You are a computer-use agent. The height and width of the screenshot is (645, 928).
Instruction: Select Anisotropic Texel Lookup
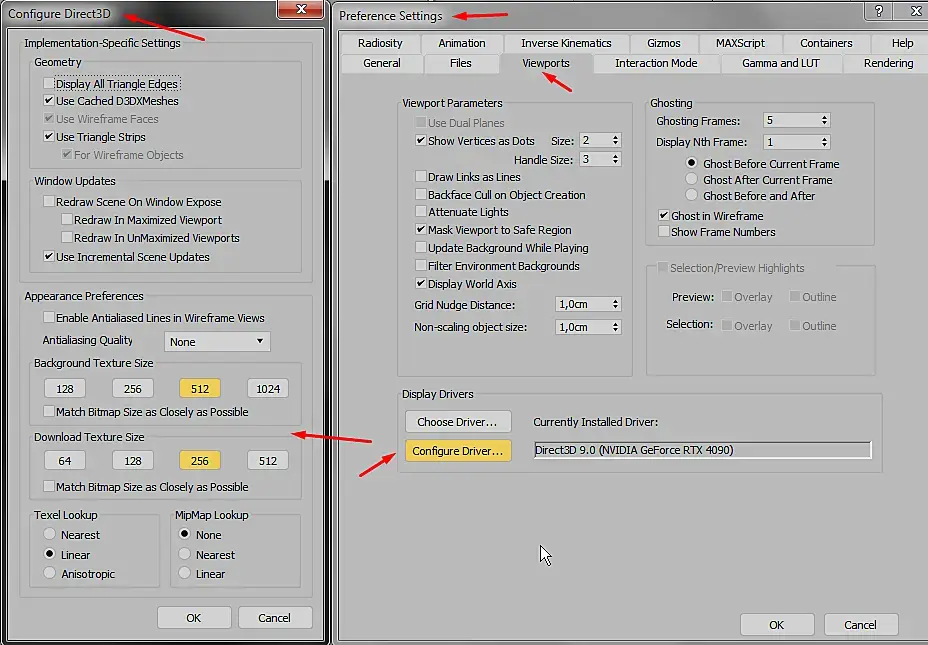coord(50,573)
